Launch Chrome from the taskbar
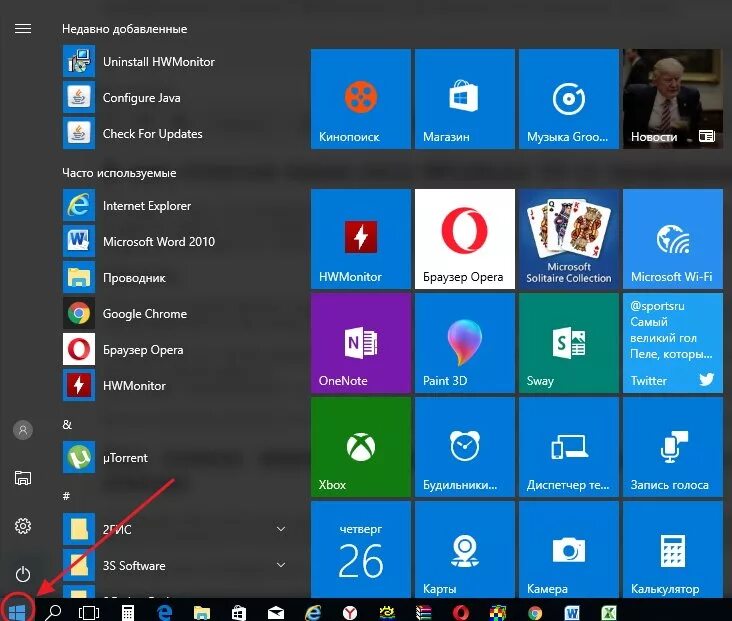 (535, 612)
